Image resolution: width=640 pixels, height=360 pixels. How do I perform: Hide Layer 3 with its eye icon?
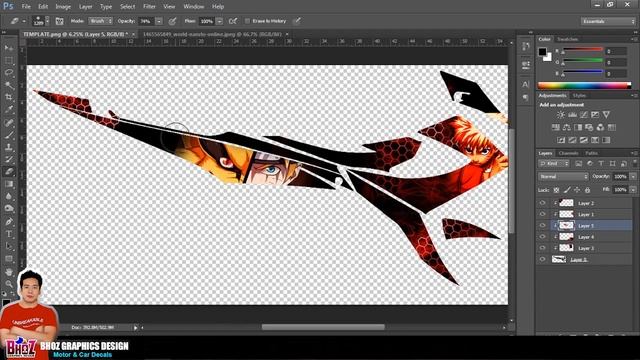click(x=542, y=248)
